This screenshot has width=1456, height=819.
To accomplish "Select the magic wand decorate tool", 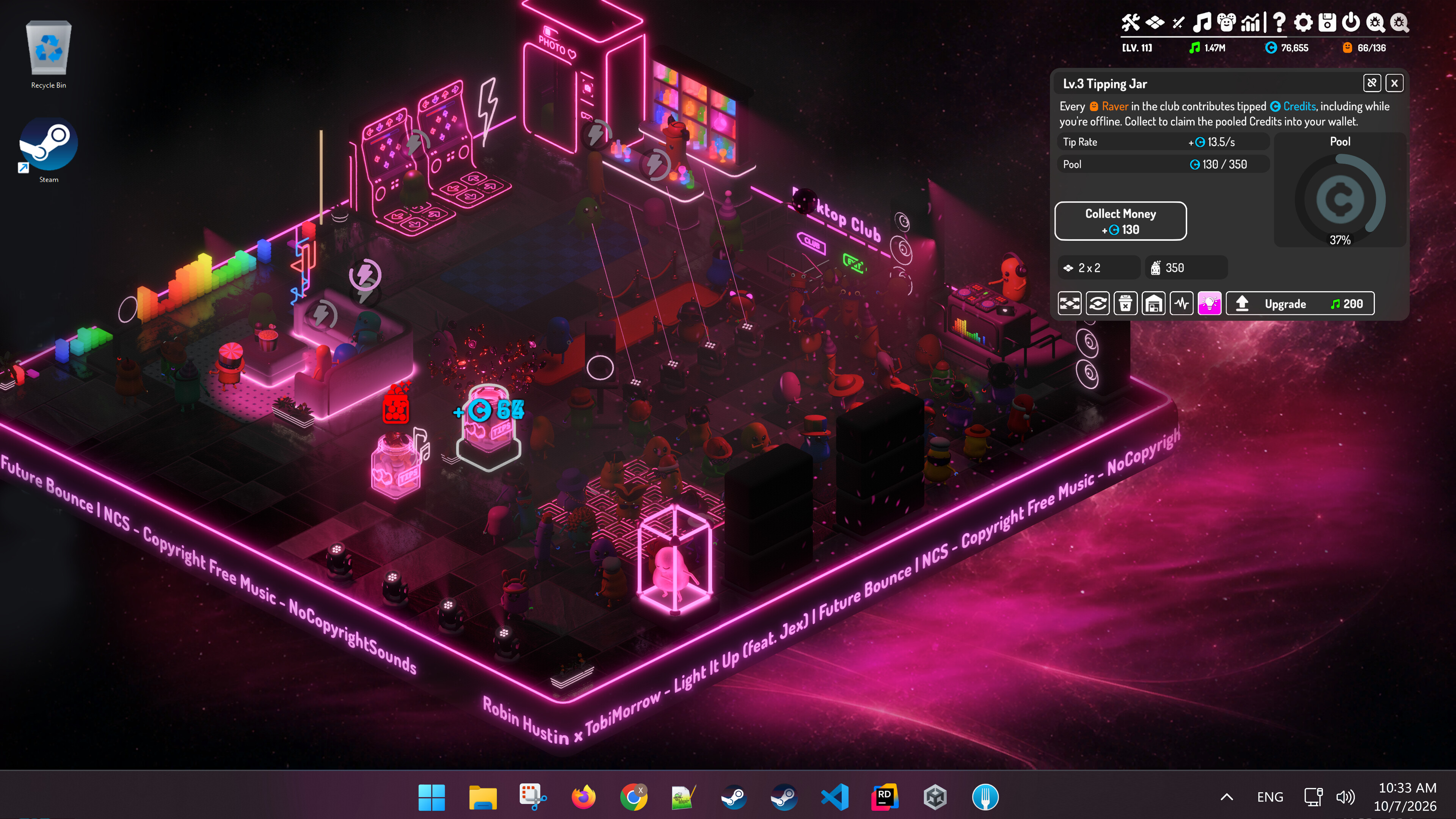I will point(1178,23).
